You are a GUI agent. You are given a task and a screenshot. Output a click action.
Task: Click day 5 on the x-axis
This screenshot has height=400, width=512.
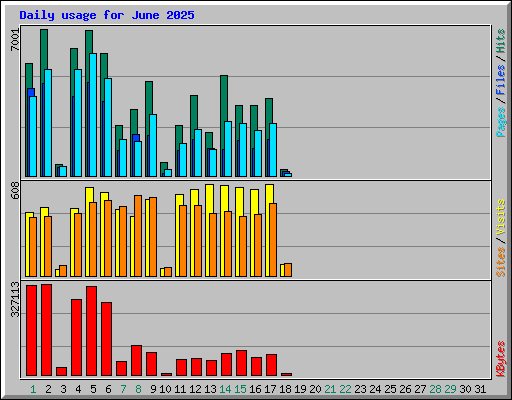[93, 389]
